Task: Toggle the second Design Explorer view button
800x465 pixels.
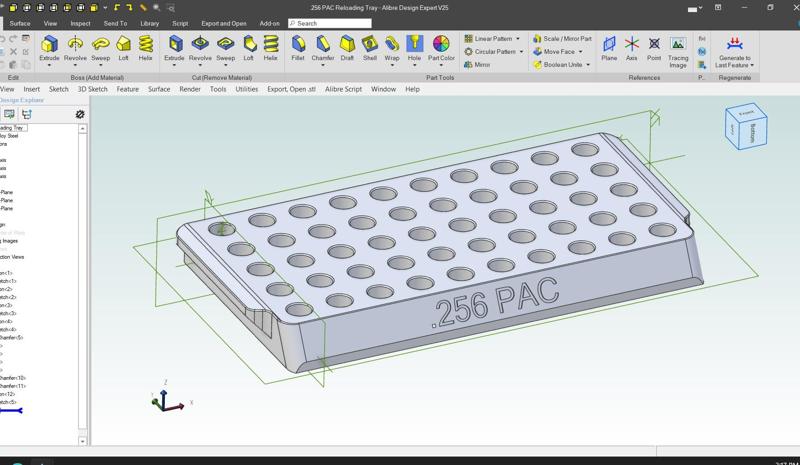Action: coord(25,115)
